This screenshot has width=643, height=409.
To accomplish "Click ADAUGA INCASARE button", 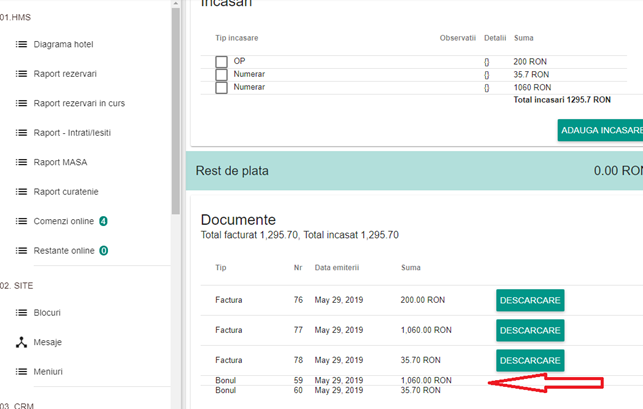I will [x=600, y=130].
